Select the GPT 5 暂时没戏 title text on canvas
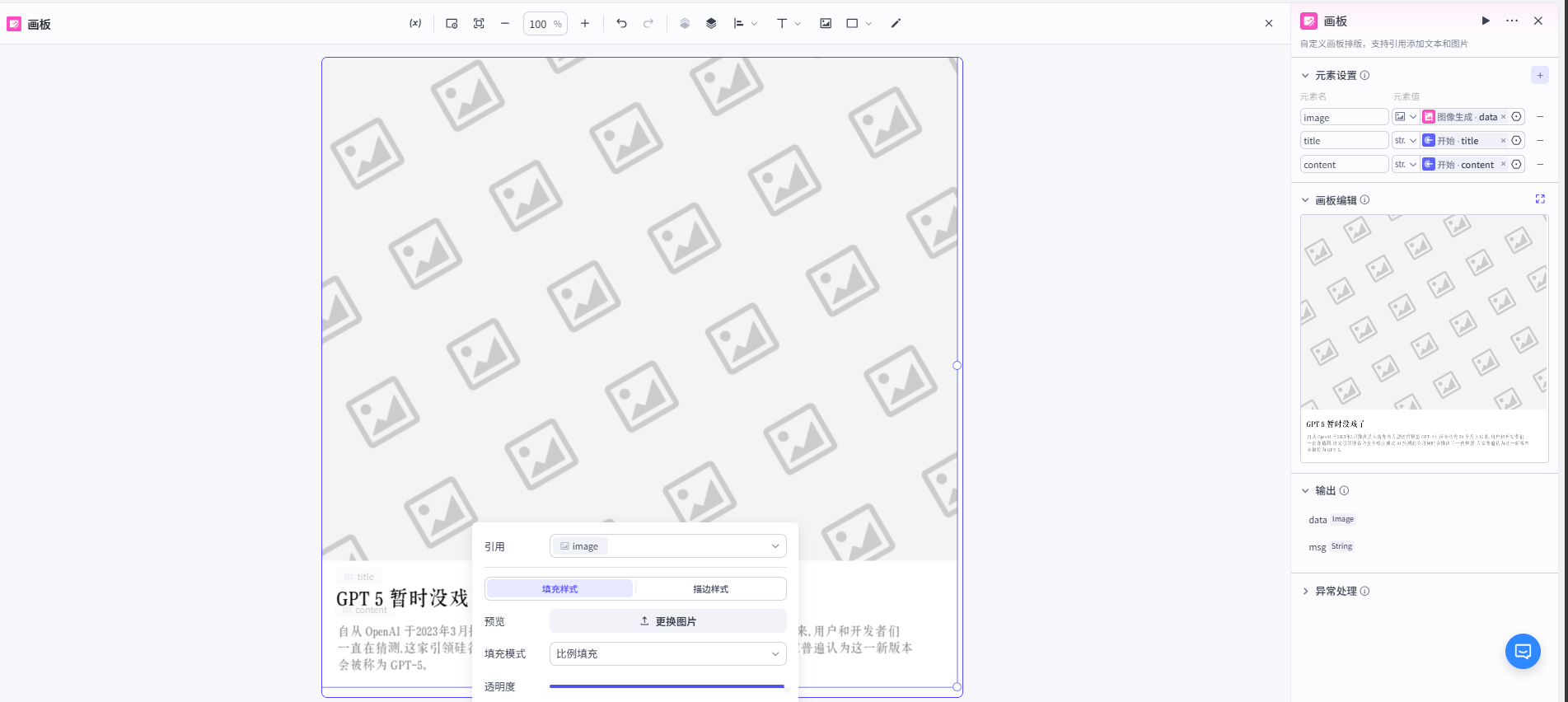The width and height of the screenshot is (1568, 702). tap(402, 598)
